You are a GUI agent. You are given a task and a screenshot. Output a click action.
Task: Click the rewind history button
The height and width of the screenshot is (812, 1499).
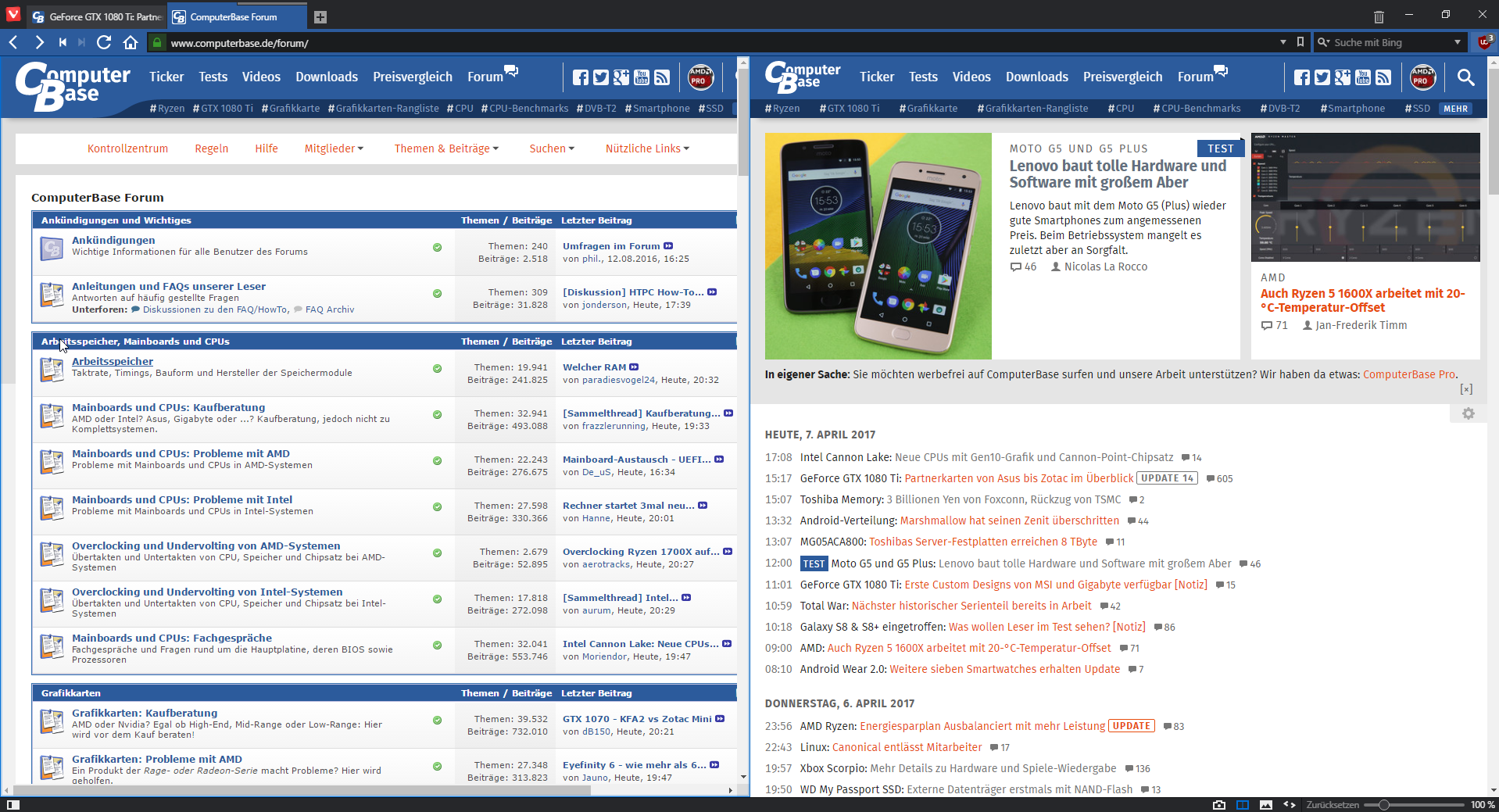(63, 42)
